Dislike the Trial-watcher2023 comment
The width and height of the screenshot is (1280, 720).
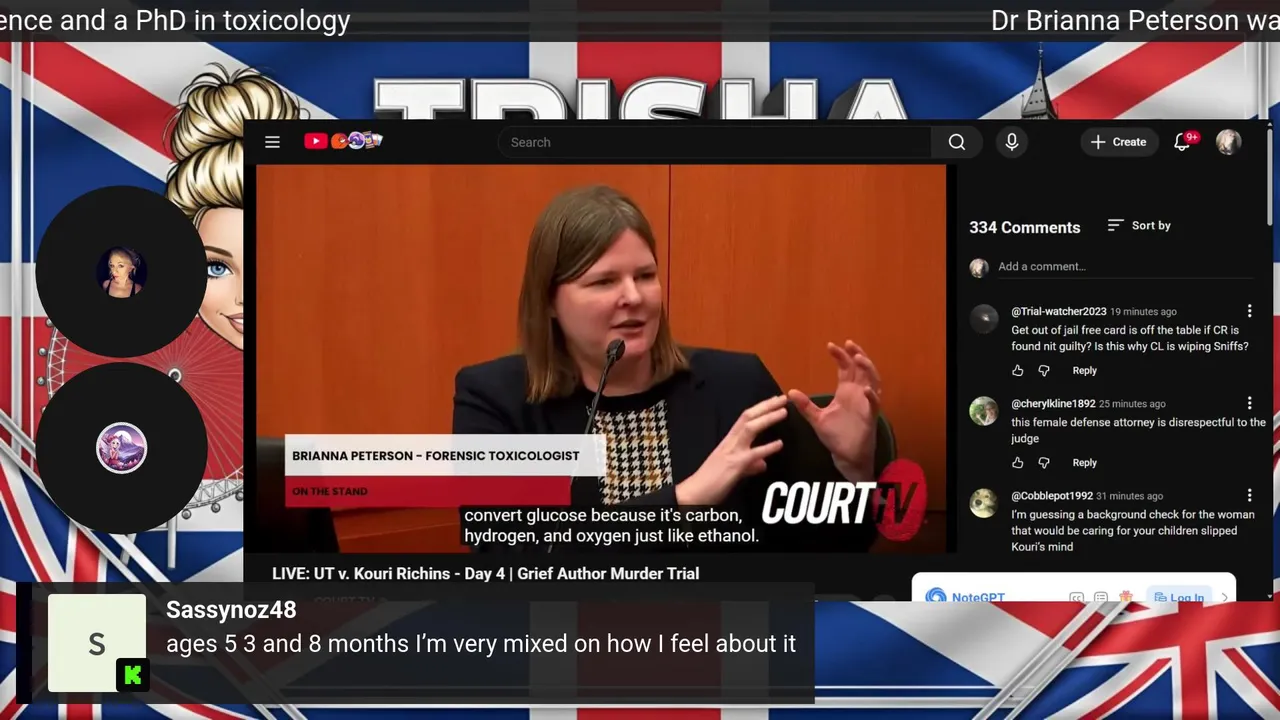[1044, 371]
